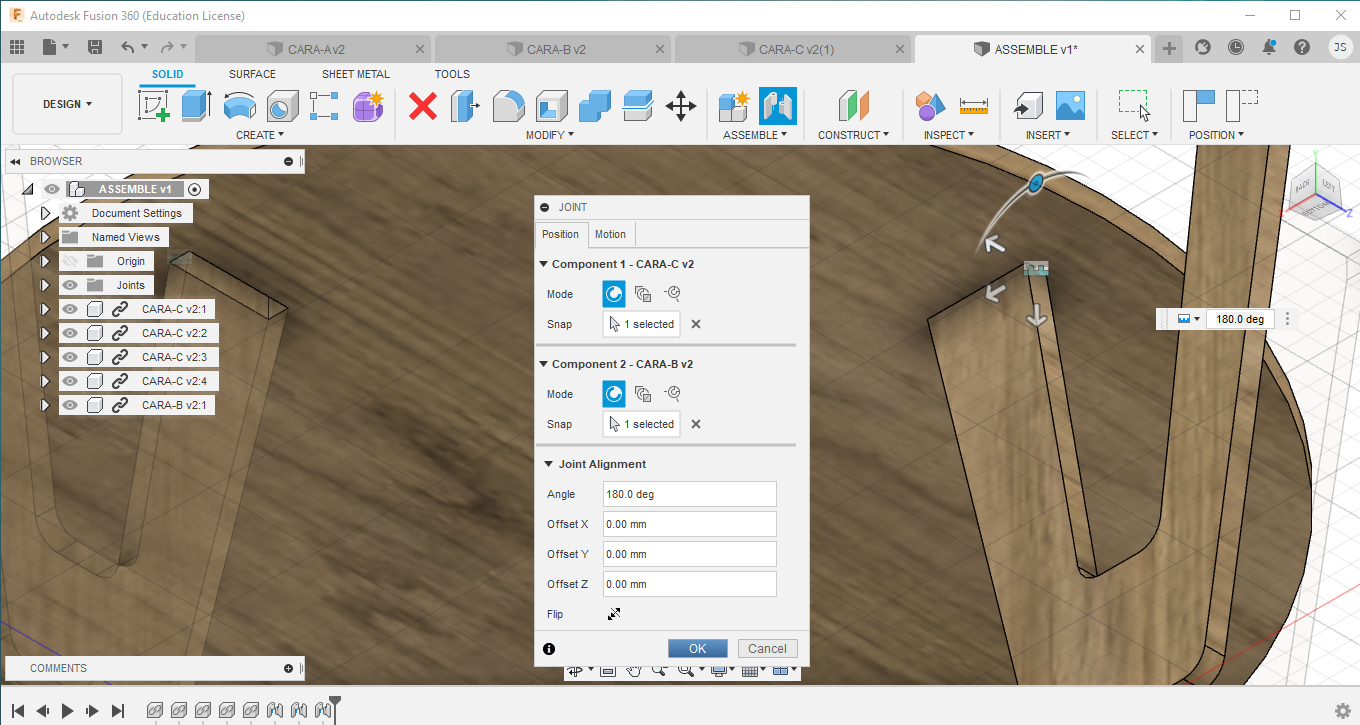
Task: Expand the Named Views node
Action: pos(45,237)
